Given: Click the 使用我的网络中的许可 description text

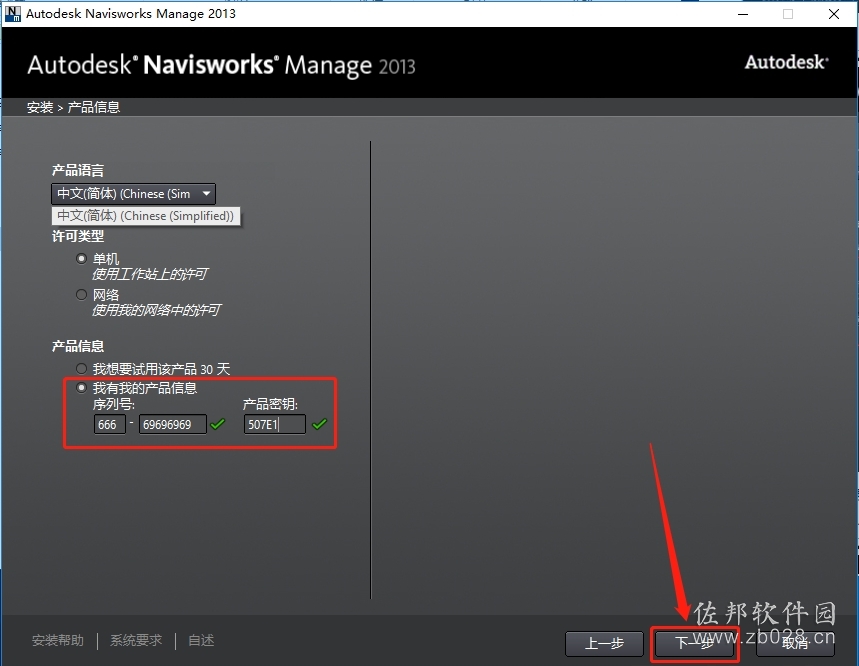Looking at the screenshot, I should (156, 311).
